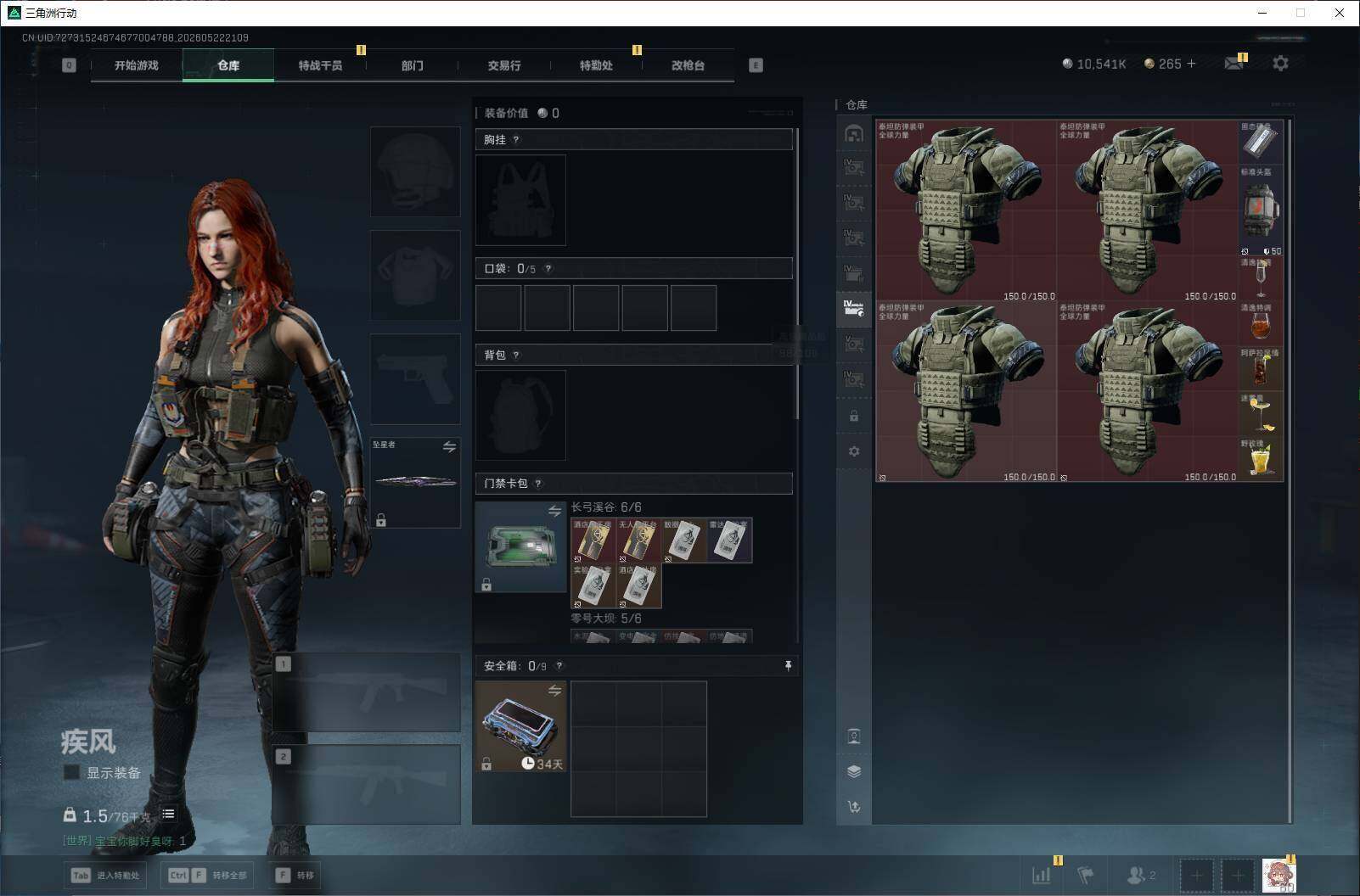
Task: Click the empty backpack slot
Action: point(521,416)
